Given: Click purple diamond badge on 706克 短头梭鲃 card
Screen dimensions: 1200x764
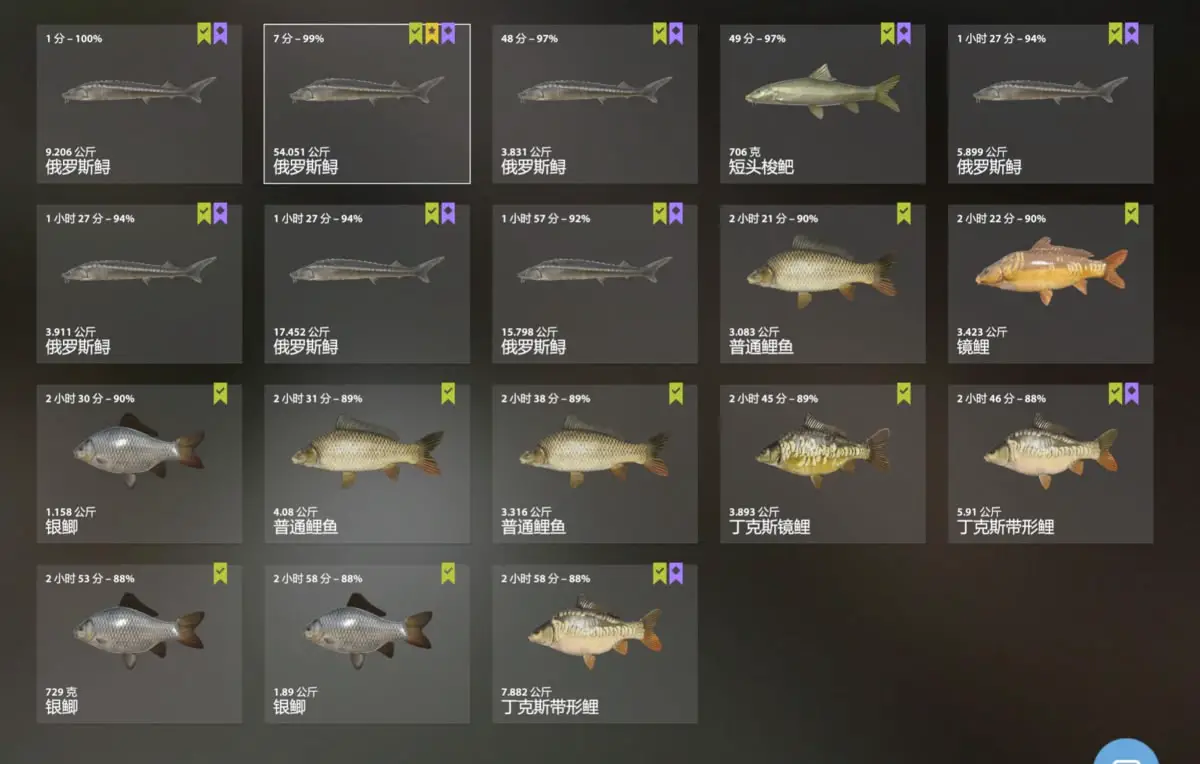Looking at the screenshot, I should [x=904, y=34].
